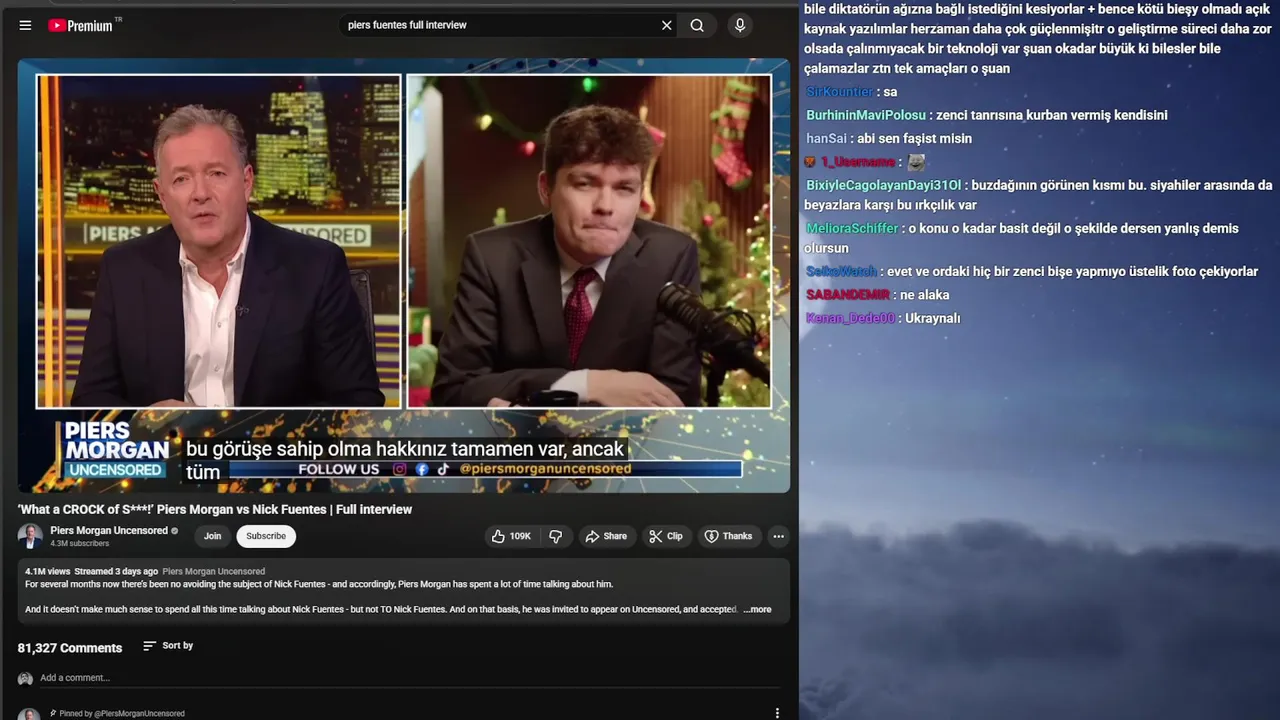Select chat username SirKountier

[x=839, y=92]
